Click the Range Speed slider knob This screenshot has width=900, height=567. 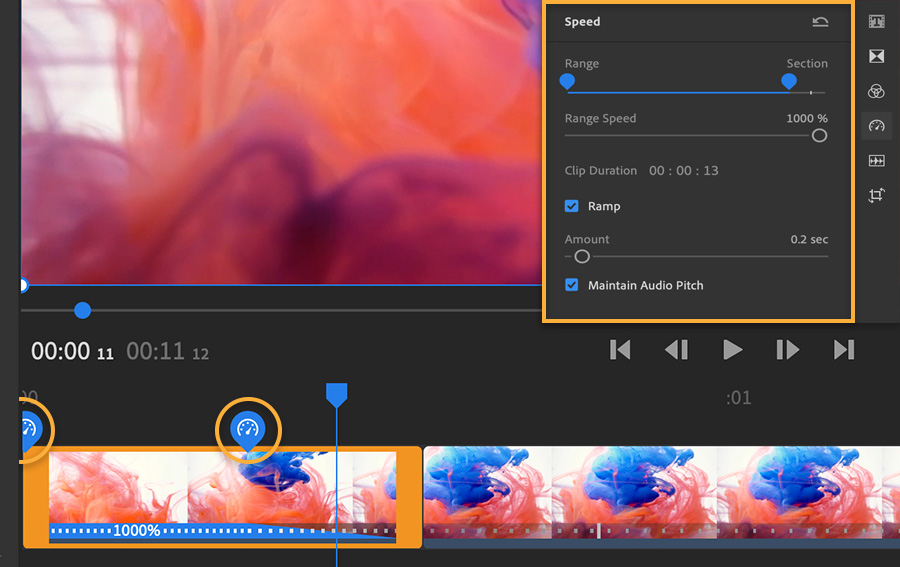click(819, 135)
